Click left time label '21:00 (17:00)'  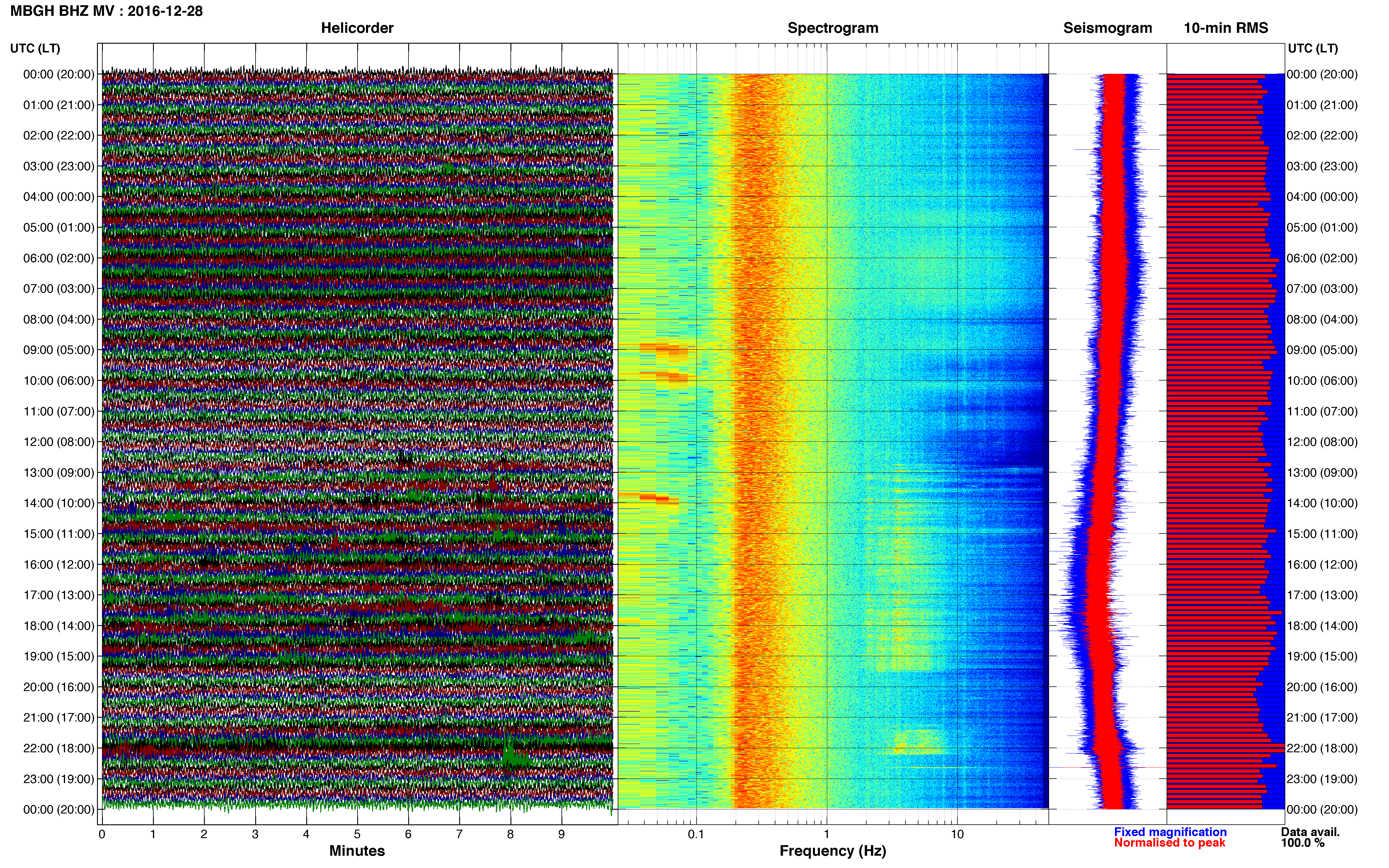tap(59, 718)
